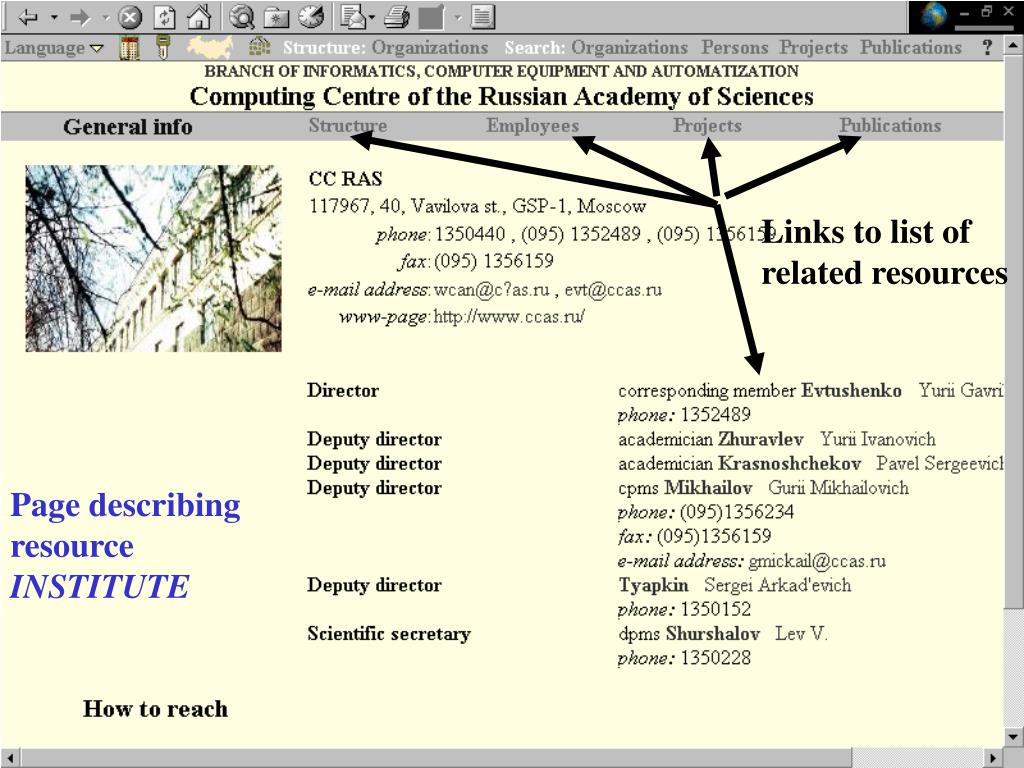This screenshot has width=1024, height=768.
Task: Switch to the Publications tab
Action: (x=890, y=125)
